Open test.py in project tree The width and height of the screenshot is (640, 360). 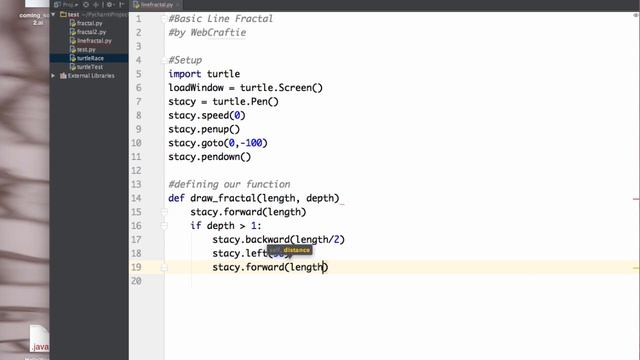pyautogui.click(x=86, y=49)
